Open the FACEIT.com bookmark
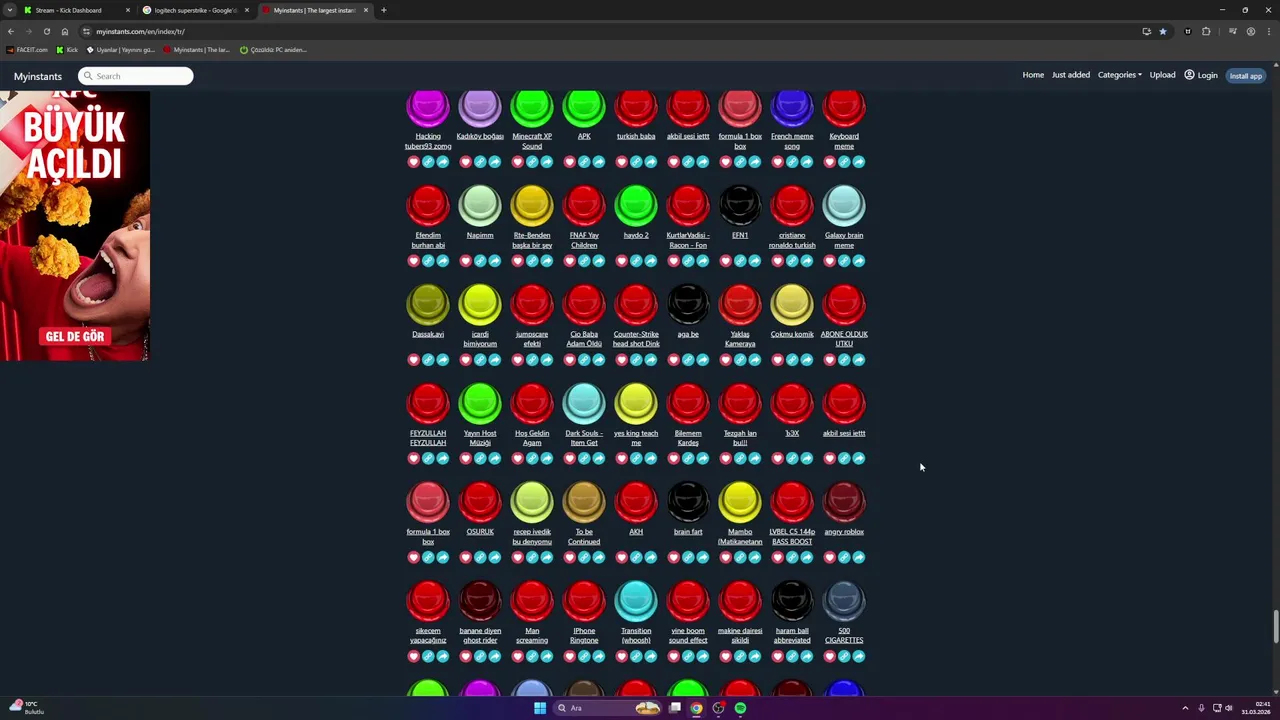The height and width of the screenshot is (720, 1280). tap(27, 49)
